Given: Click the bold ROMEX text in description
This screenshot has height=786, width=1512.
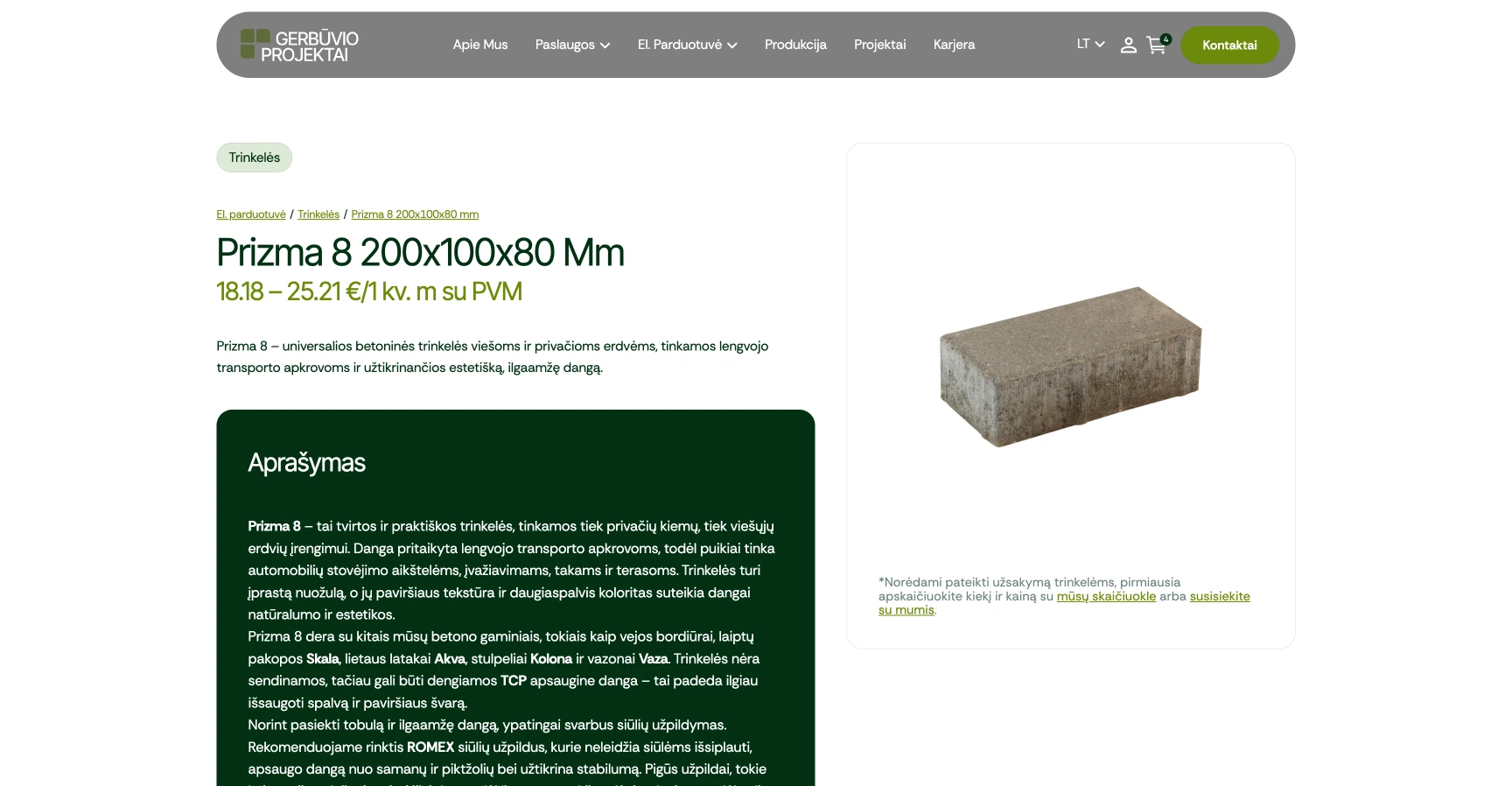Looking at the screenshot, I should (430, 747).
